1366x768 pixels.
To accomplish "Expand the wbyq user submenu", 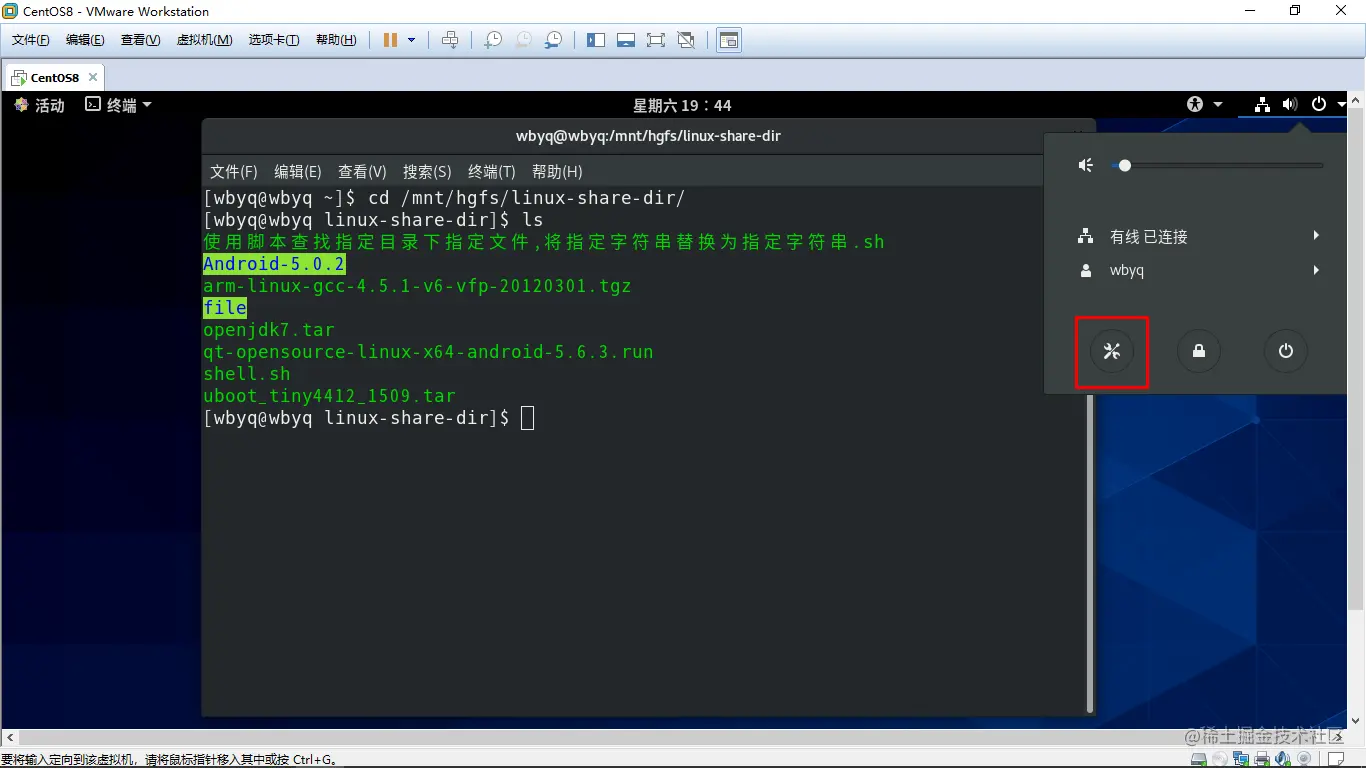I will click(x=1198, y=270).
